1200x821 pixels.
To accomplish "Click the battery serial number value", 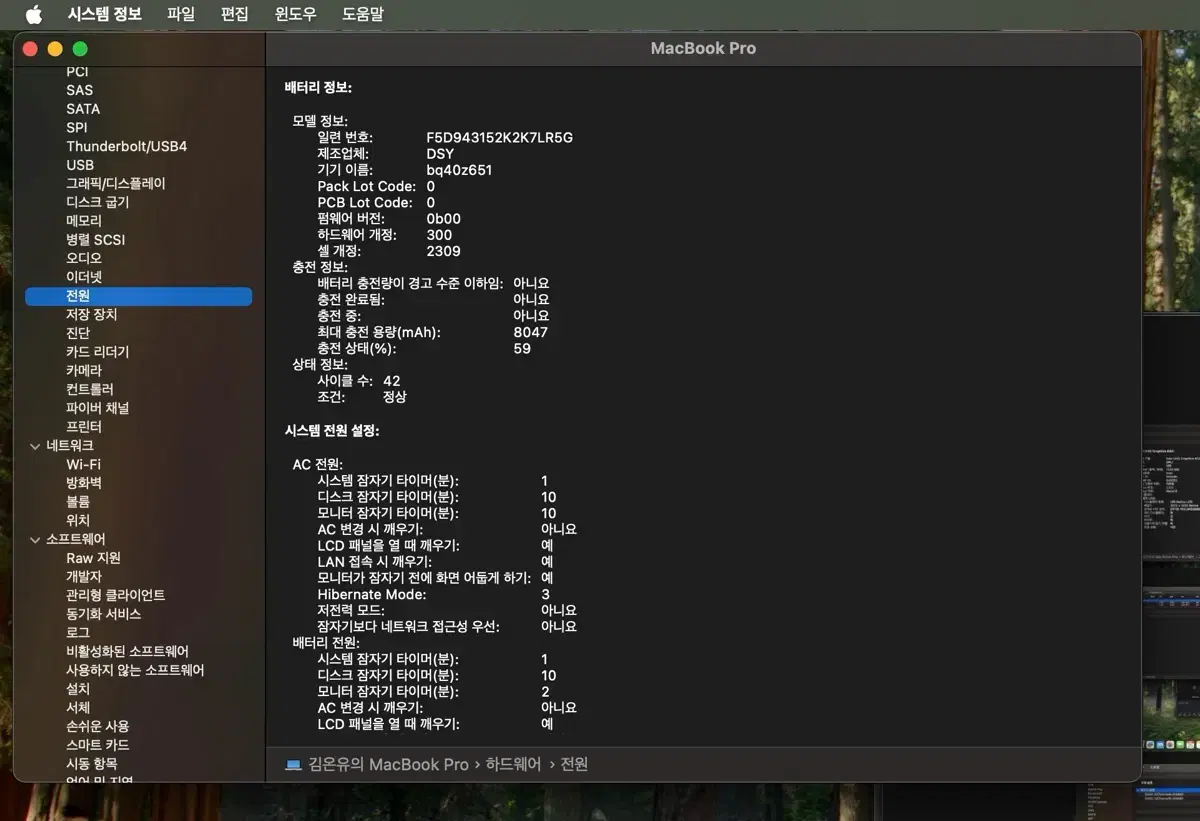I will [x=499, y=137].
